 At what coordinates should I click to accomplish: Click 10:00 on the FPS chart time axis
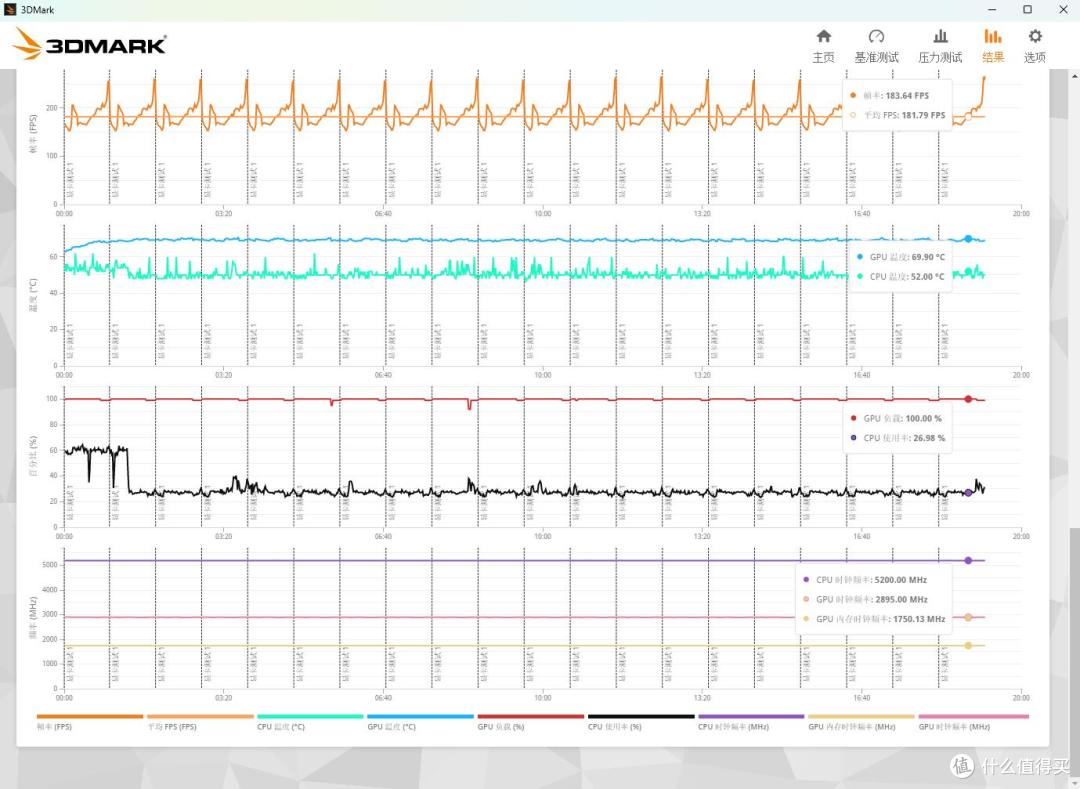pyautogui.click(x=542, y=213)
